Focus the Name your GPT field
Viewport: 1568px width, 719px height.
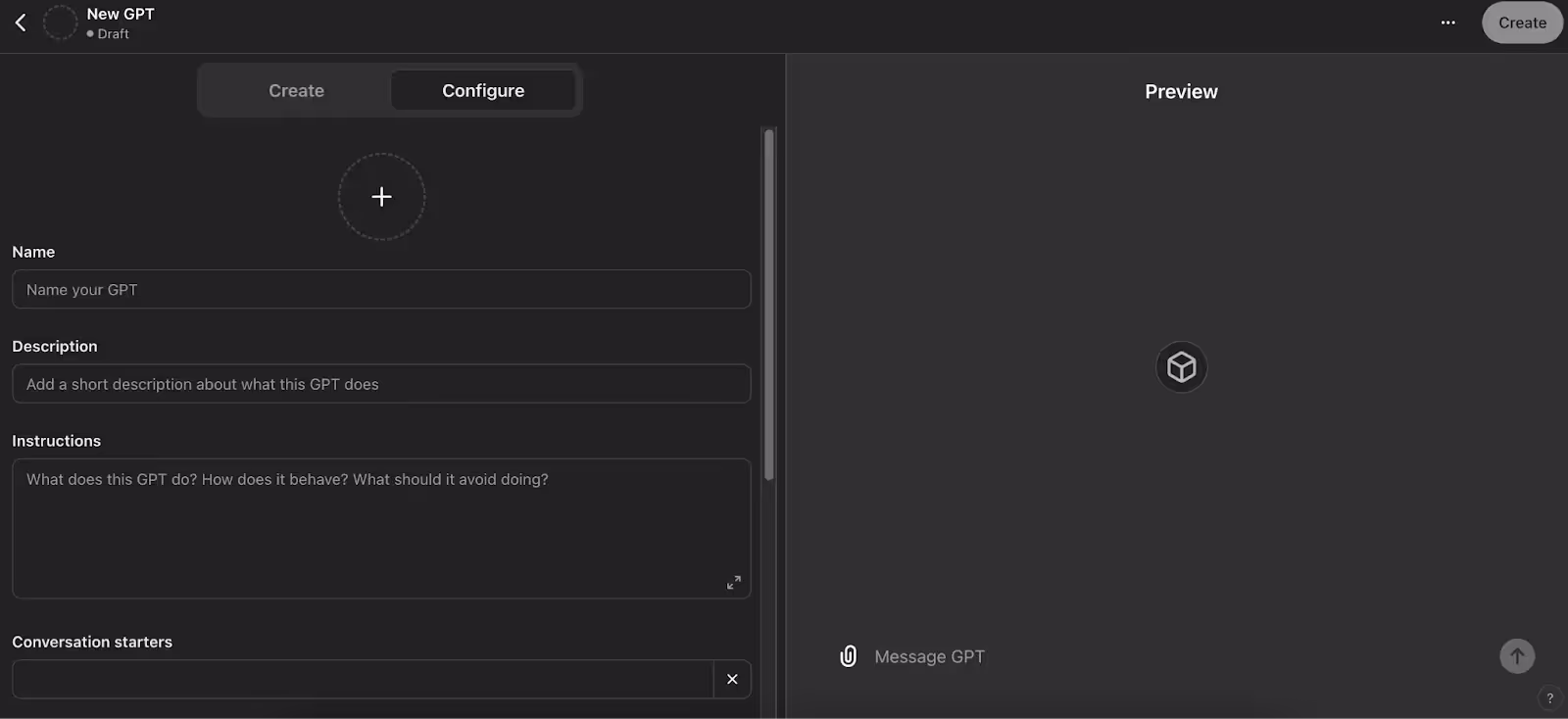(x=381, y=289)
